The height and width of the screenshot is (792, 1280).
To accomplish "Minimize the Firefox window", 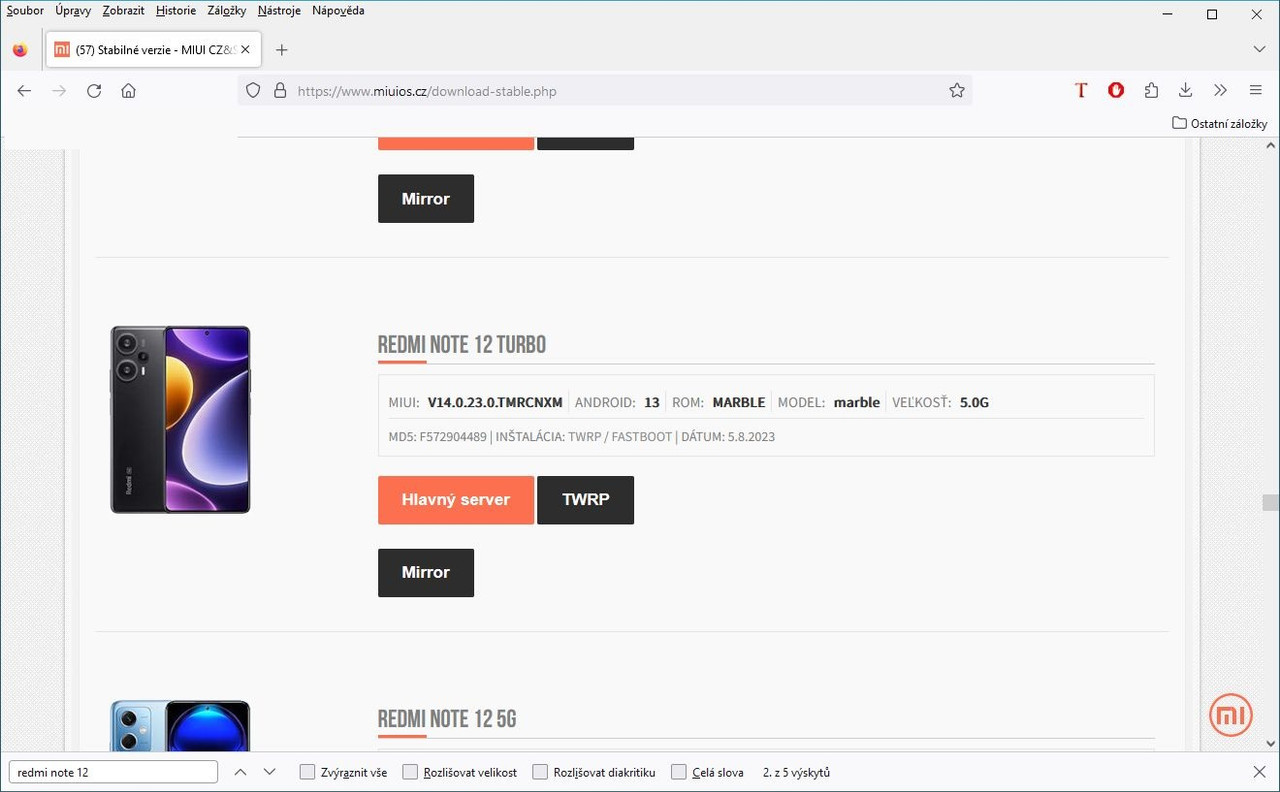I will (1167, 14).
